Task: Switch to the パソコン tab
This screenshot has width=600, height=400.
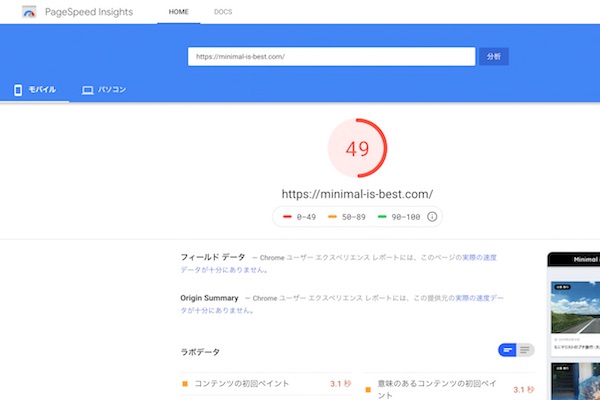Action: point(104,90)
